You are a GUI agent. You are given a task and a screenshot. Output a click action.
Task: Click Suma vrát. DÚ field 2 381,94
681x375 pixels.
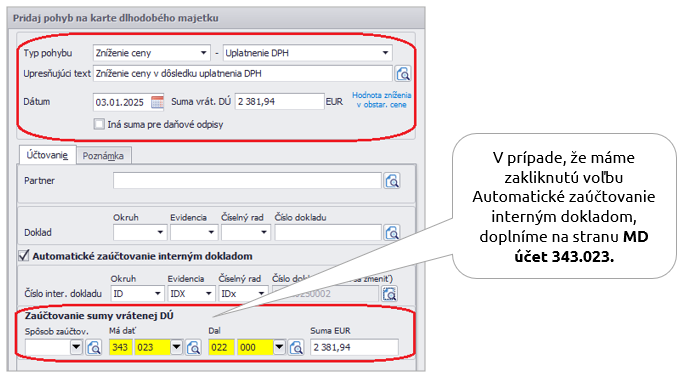[279, 102]
